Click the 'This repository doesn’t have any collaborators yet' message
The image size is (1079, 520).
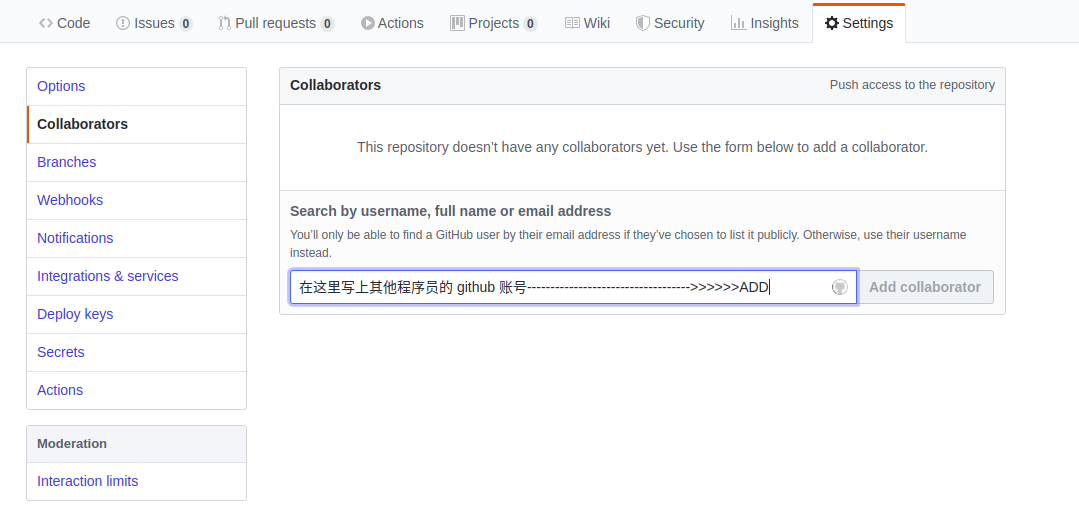pyautogui.click(x=642, y=147)
